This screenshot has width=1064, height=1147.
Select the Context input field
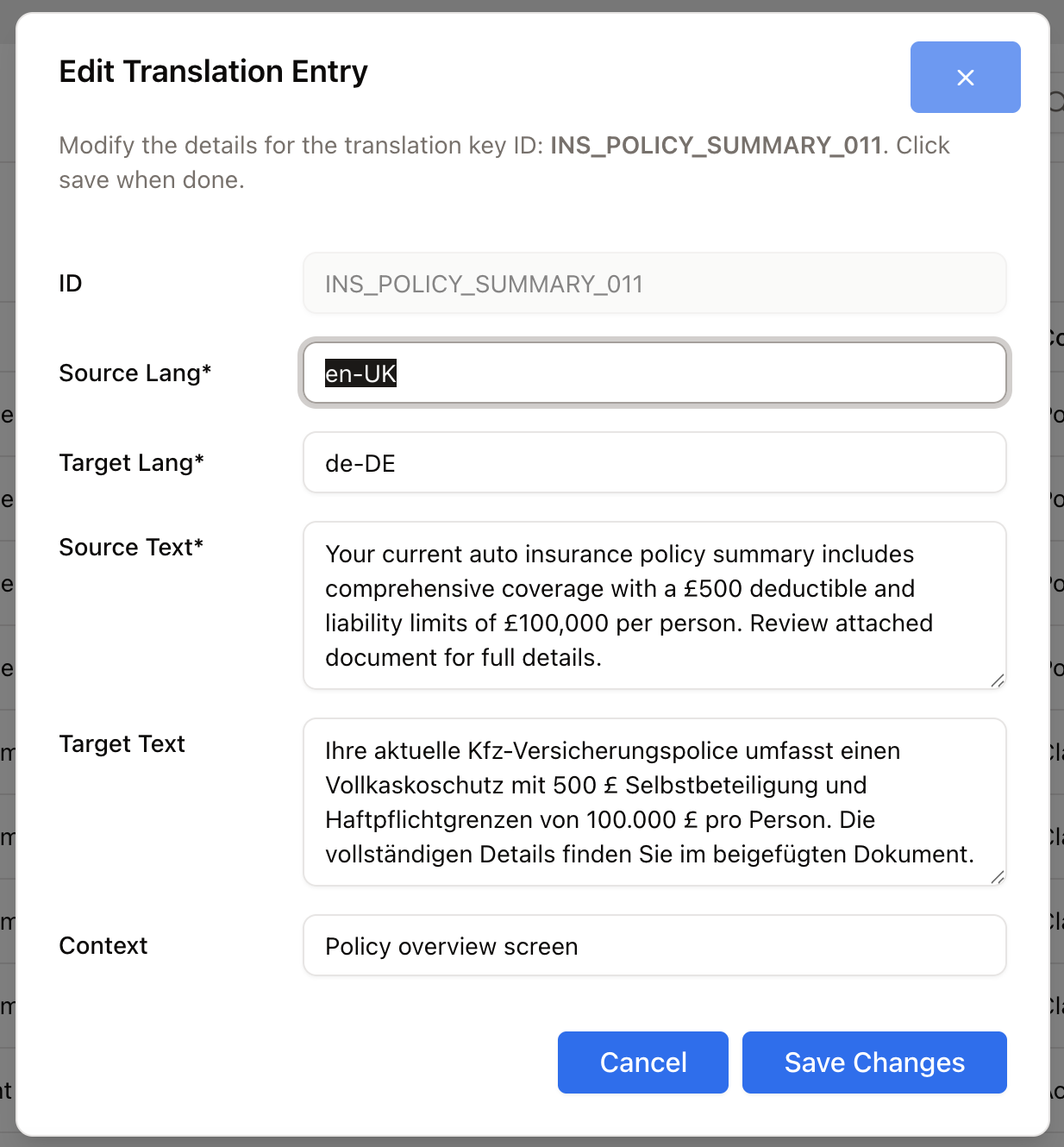654,946
